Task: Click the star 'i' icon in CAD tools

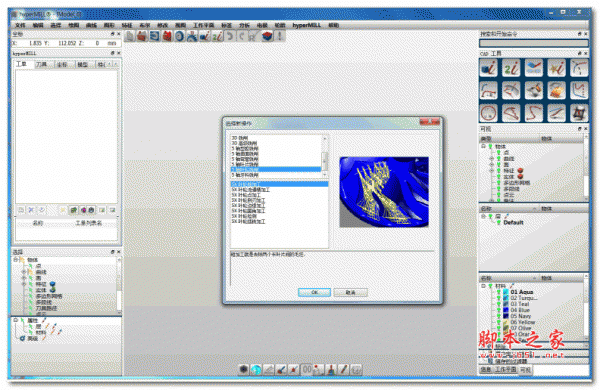Action: pos(556,68)
